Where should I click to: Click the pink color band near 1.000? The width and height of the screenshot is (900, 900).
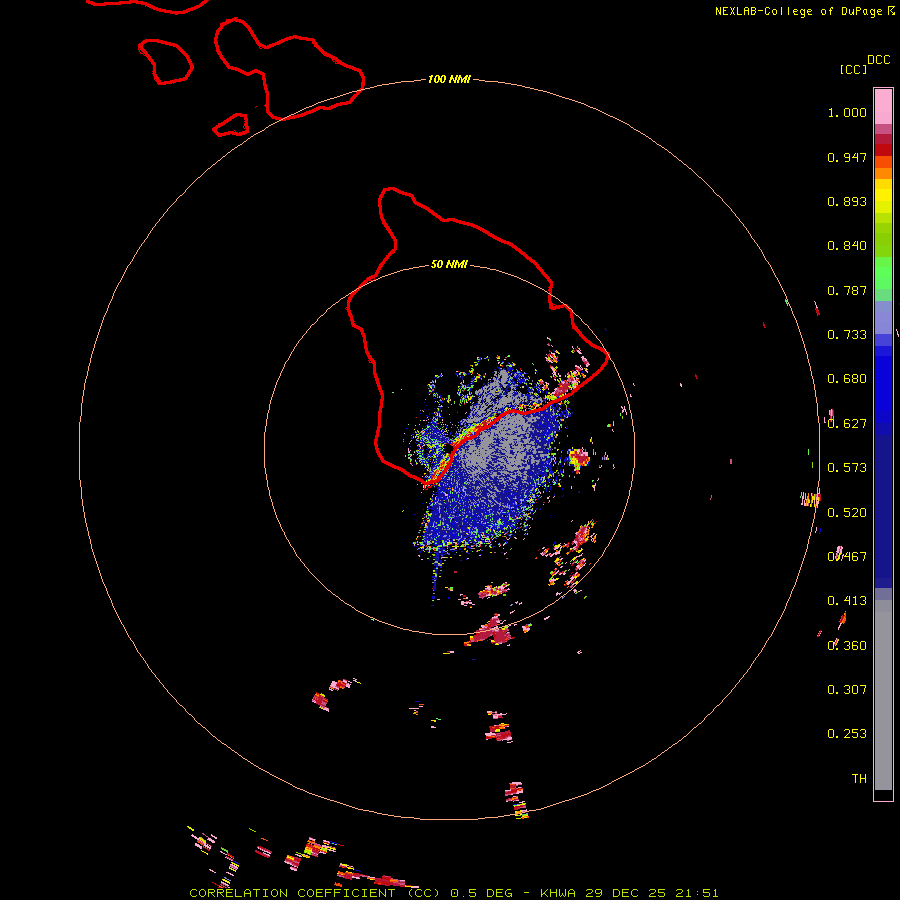[883, 106]
